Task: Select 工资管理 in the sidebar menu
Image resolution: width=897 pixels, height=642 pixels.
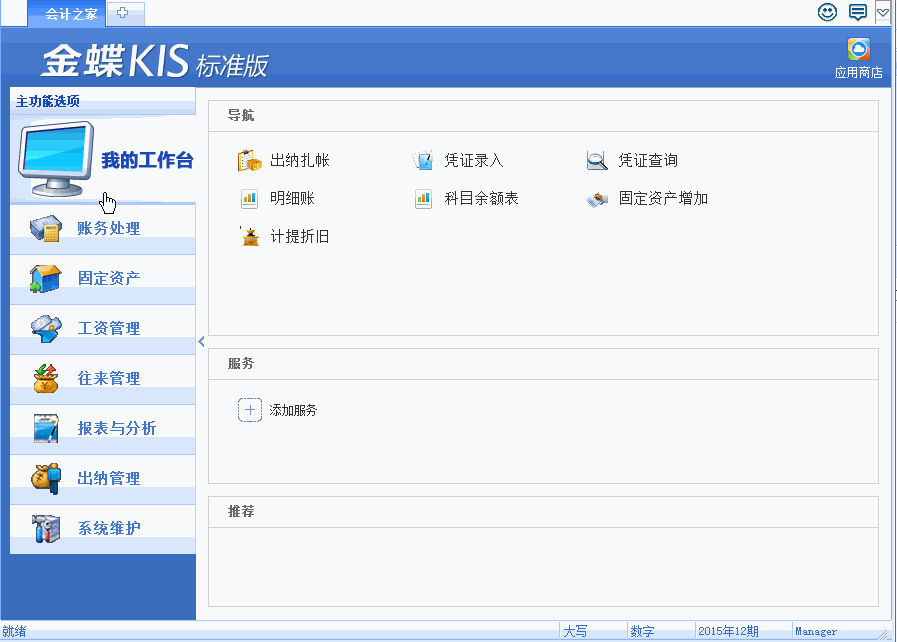Action: pos(108,329)
